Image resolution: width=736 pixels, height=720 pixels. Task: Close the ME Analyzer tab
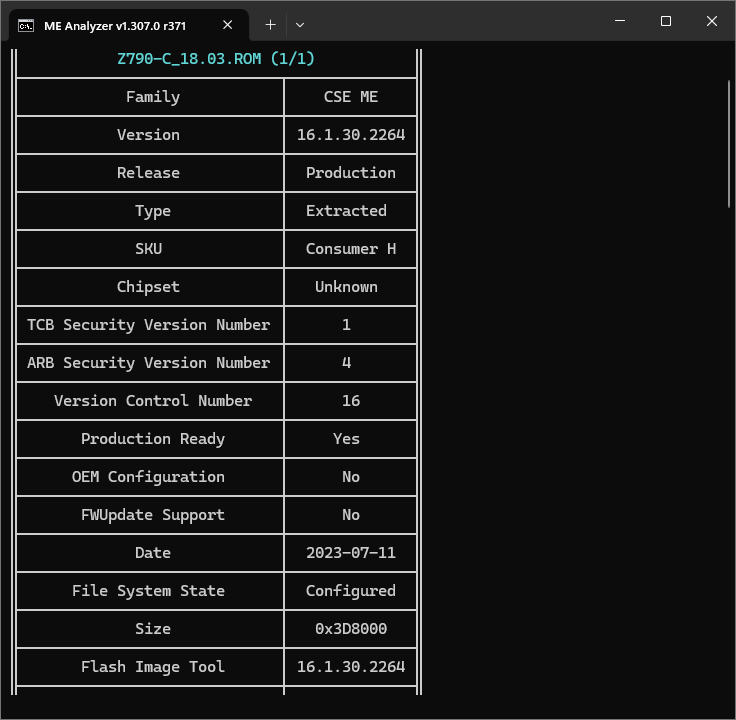point(228,25)
